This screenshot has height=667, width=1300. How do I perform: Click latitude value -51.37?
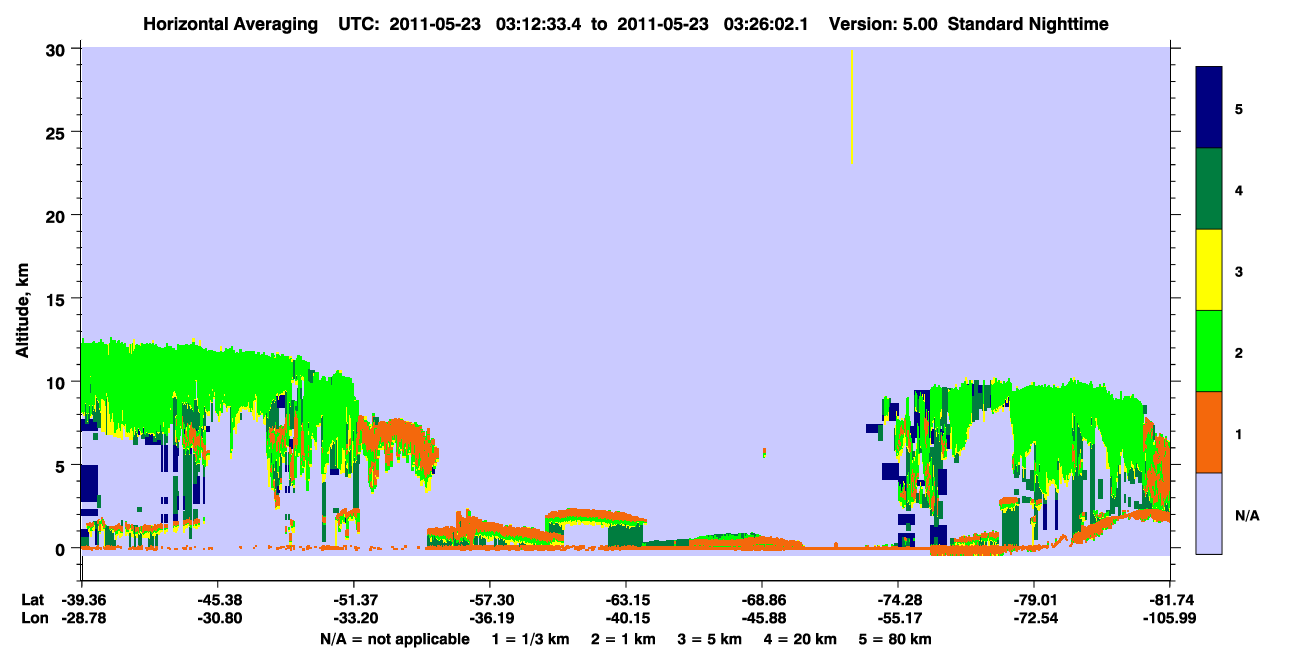coord(353,600)
